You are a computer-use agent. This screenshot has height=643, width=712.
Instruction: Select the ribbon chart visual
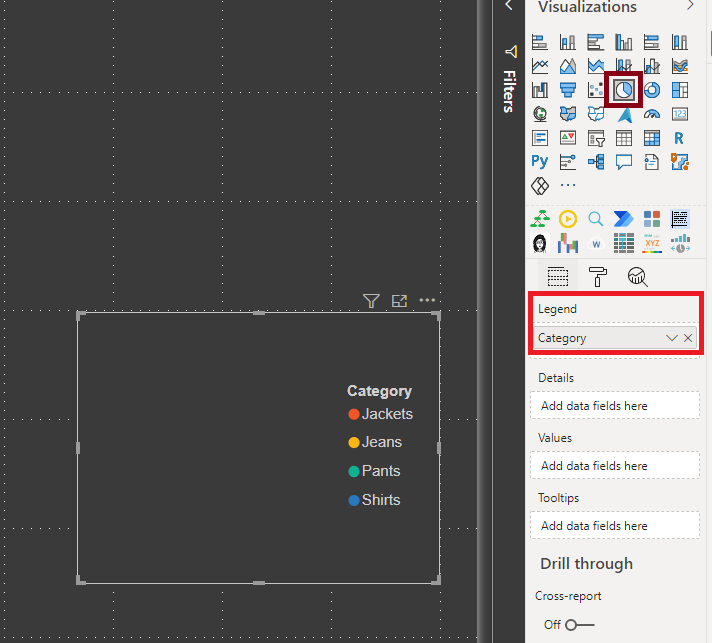point(680,66)
